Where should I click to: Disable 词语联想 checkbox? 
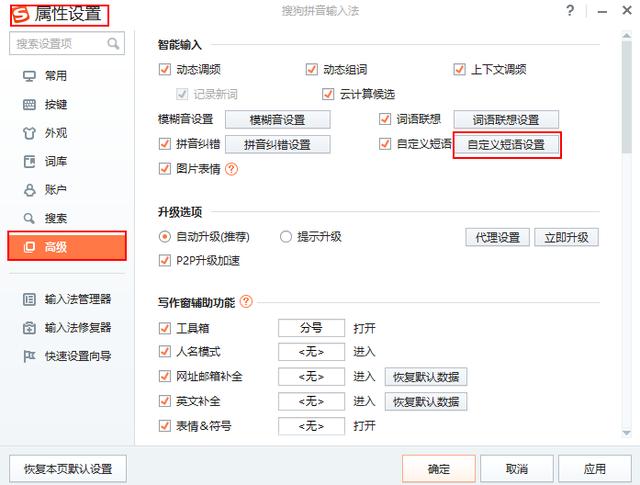(385, 119)
